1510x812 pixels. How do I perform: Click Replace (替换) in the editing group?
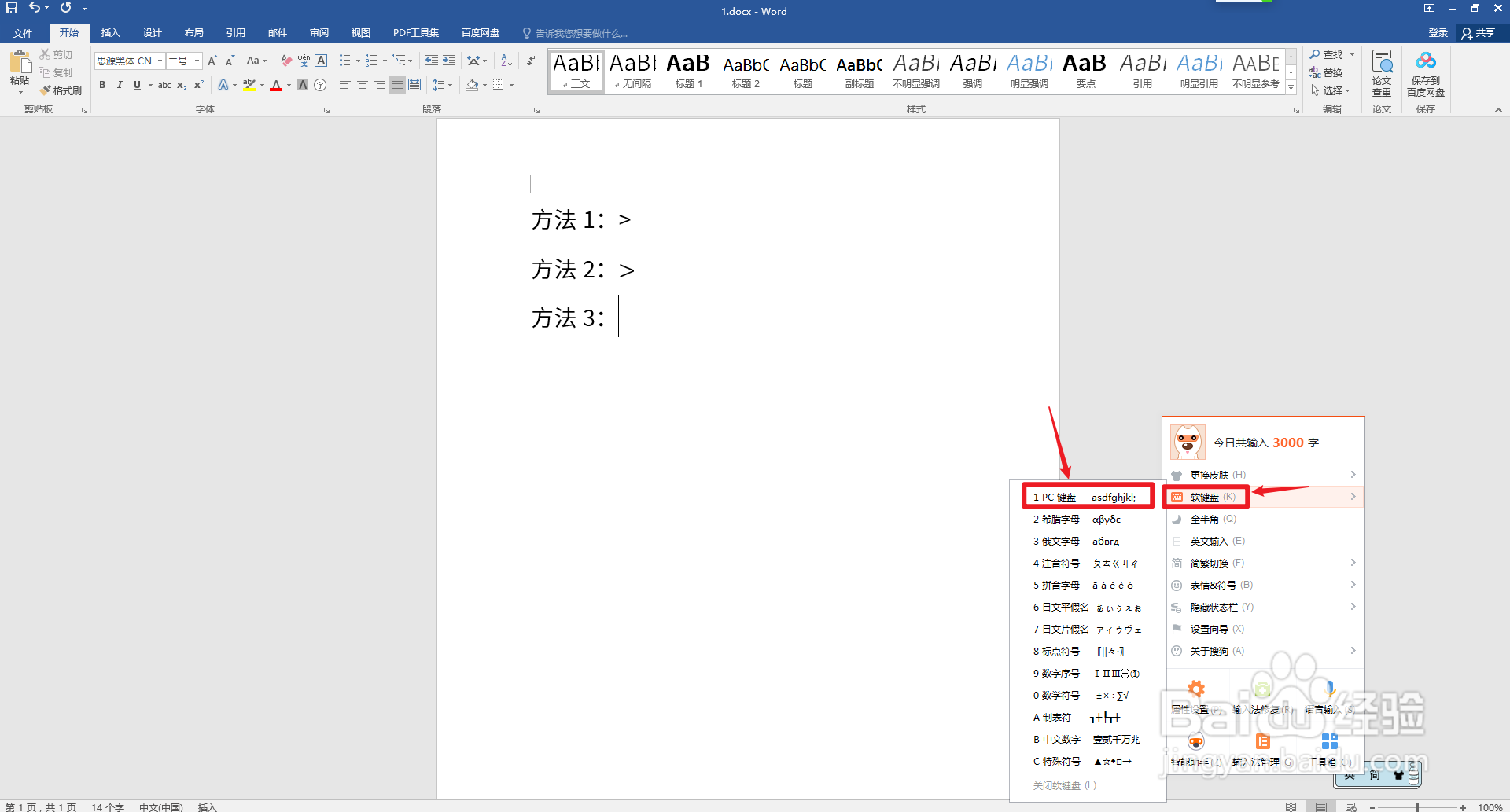coord(1326,72)
